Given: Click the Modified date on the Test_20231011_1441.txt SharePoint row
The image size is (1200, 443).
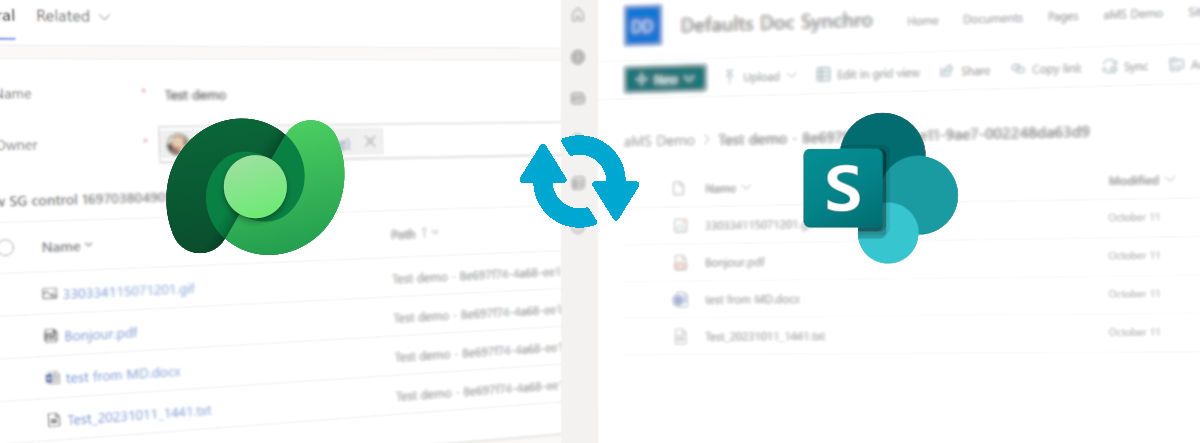Looking at the screenshot, I should [x=1134, y=331].
